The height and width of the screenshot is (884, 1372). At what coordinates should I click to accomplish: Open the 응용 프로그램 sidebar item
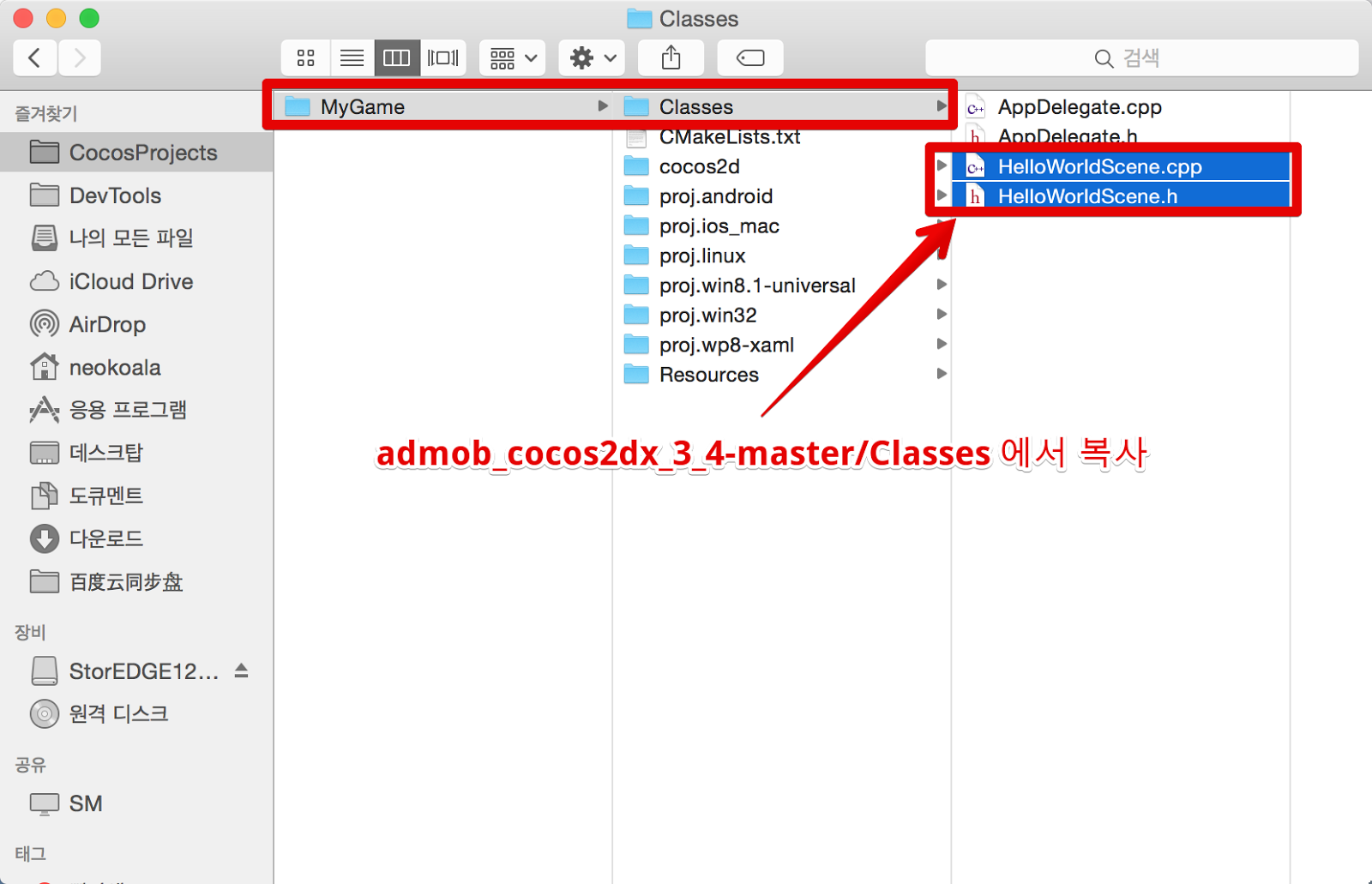[128, 410]
